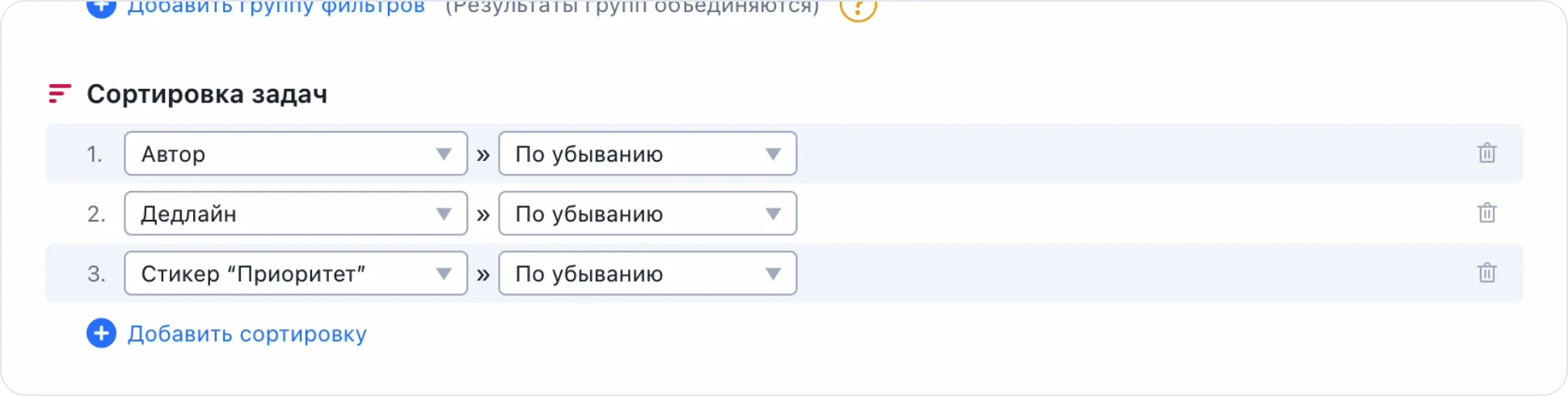Click the Сортировка задач heading
Screen dimensions: 1568x396
coord(207,94)
